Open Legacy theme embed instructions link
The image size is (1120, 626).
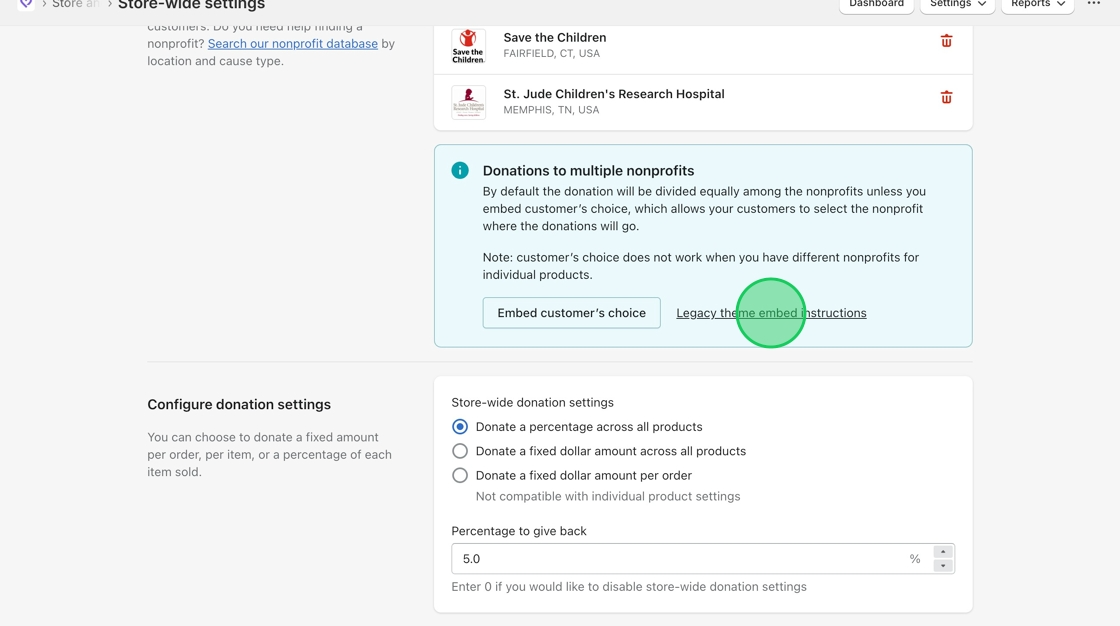coord(771,313)
